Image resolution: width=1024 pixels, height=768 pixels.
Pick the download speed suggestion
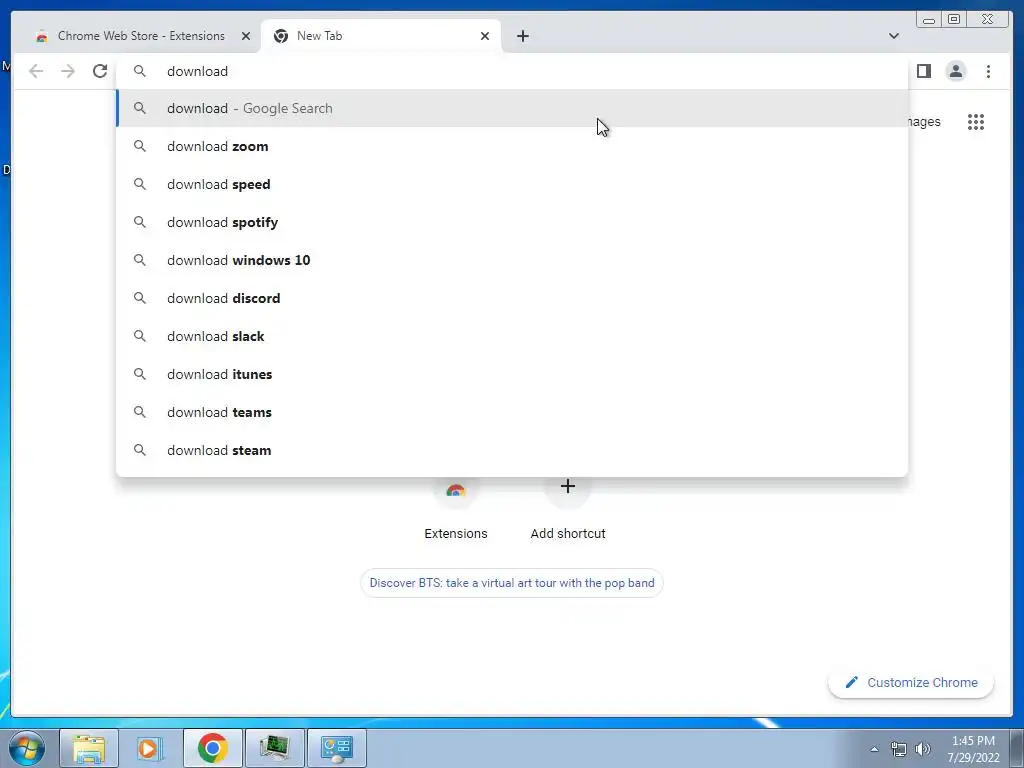click(x=512, y=184)
